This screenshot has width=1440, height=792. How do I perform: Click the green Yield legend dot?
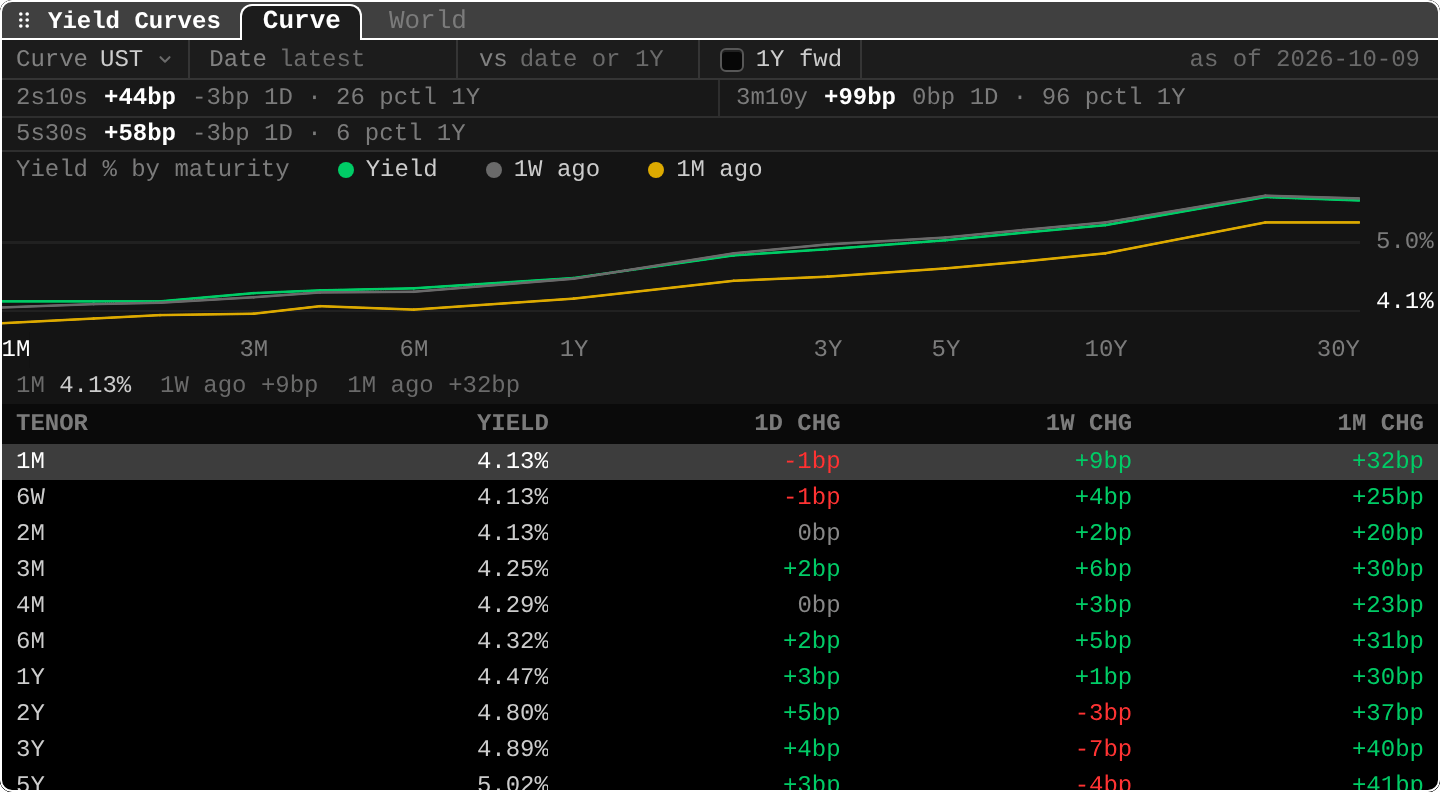(346, 170)
